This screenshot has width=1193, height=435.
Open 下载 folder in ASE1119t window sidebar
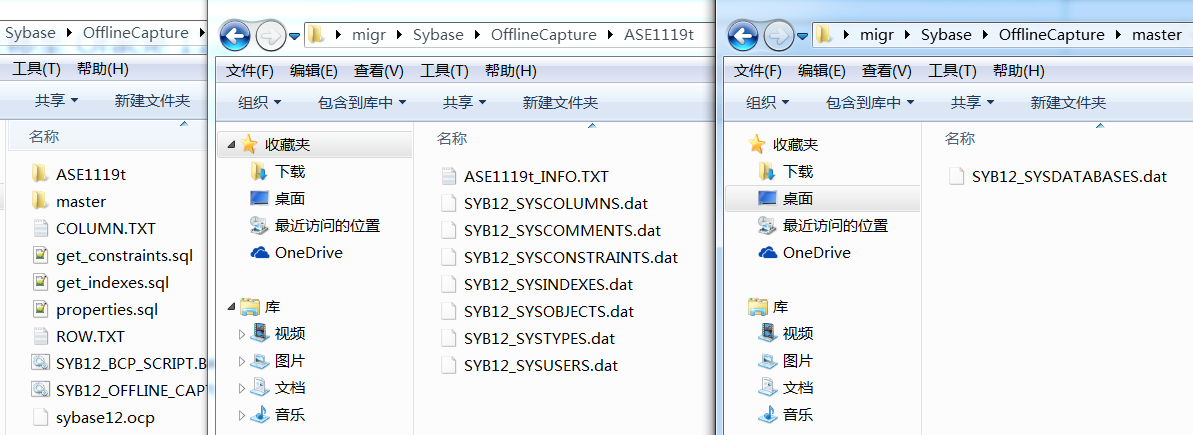[x=277, y=172]
